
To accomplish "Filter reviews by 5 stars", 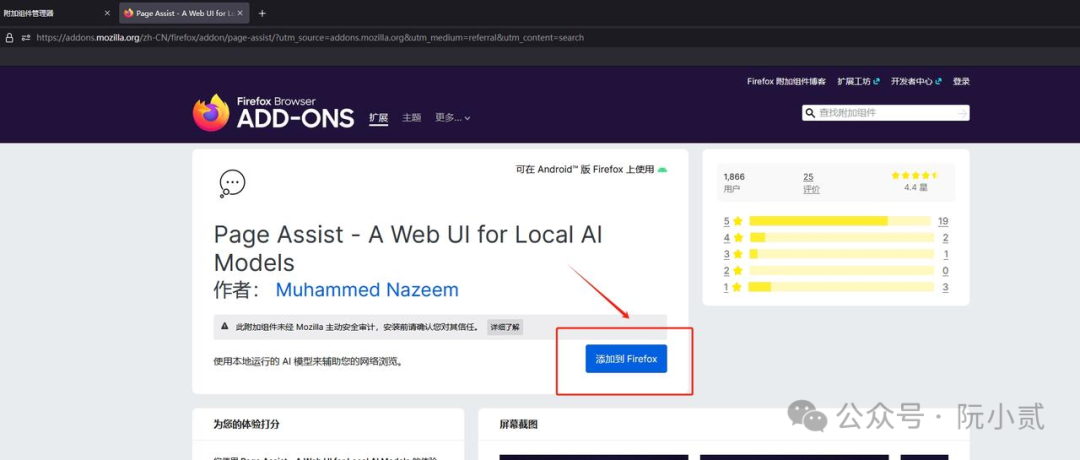I will [x=733, y=221].
